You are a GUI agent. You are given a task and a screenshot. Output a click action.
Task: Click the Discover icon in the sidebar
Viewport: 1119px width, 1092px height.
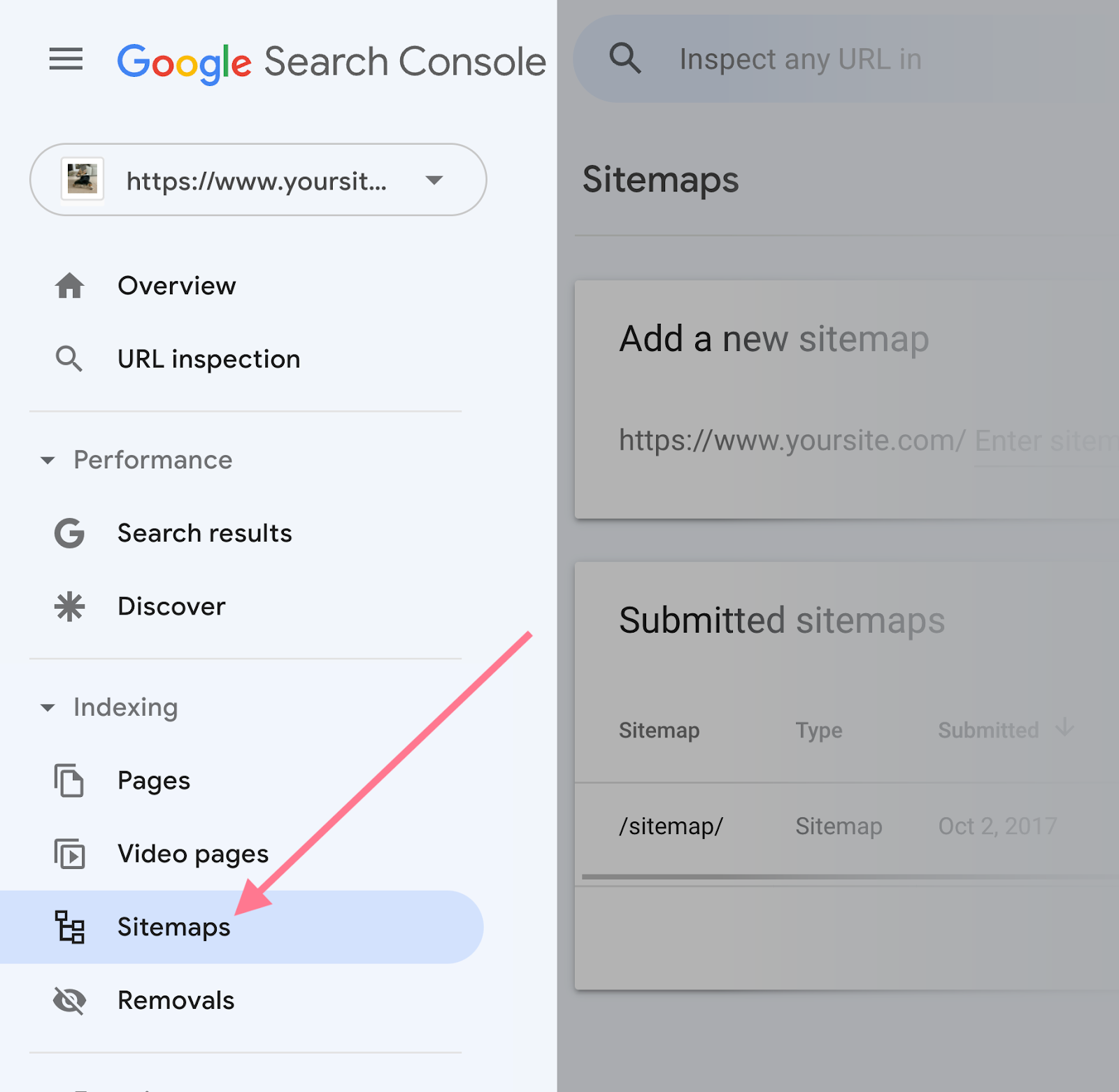(69, 606)
